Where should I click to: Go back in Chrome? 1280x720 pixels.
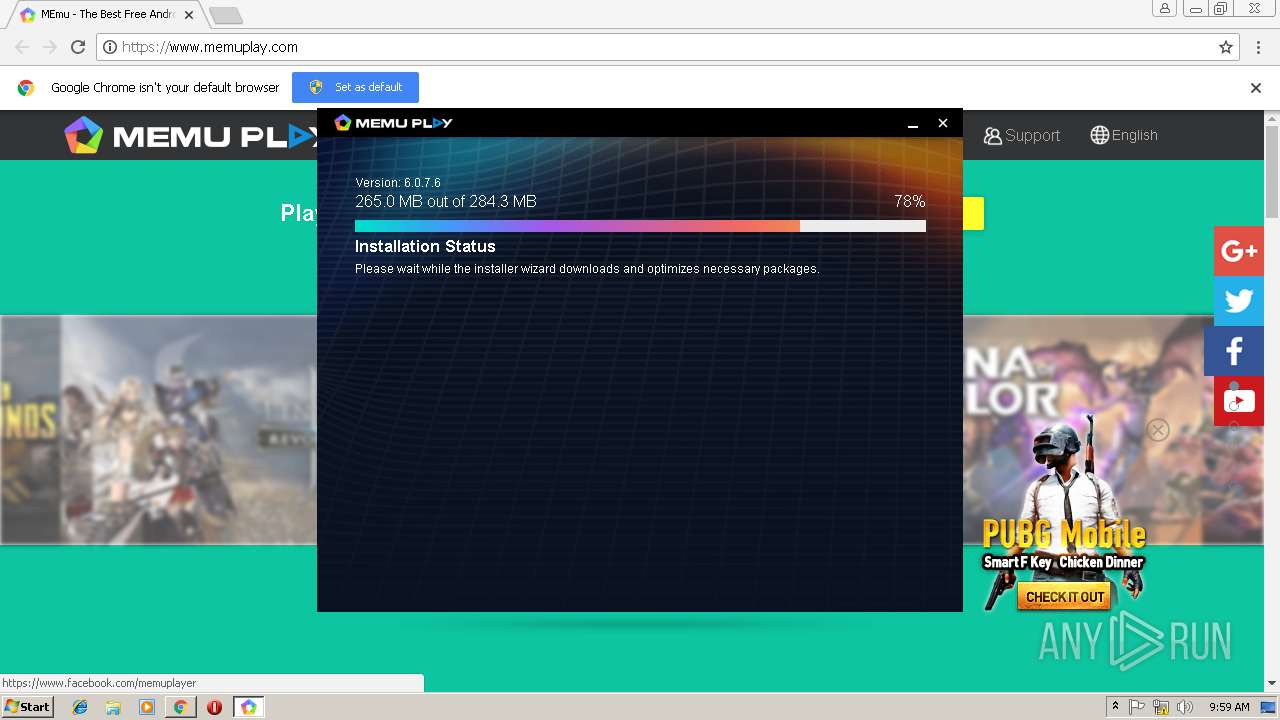pos(22,47)
